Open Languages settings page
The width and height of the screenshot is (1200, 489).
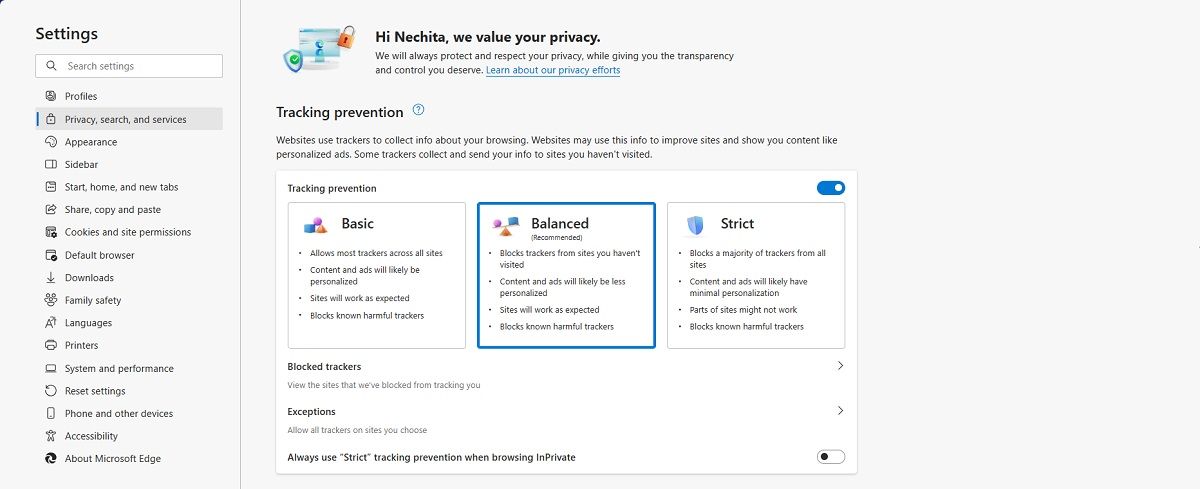coord(88,323)
